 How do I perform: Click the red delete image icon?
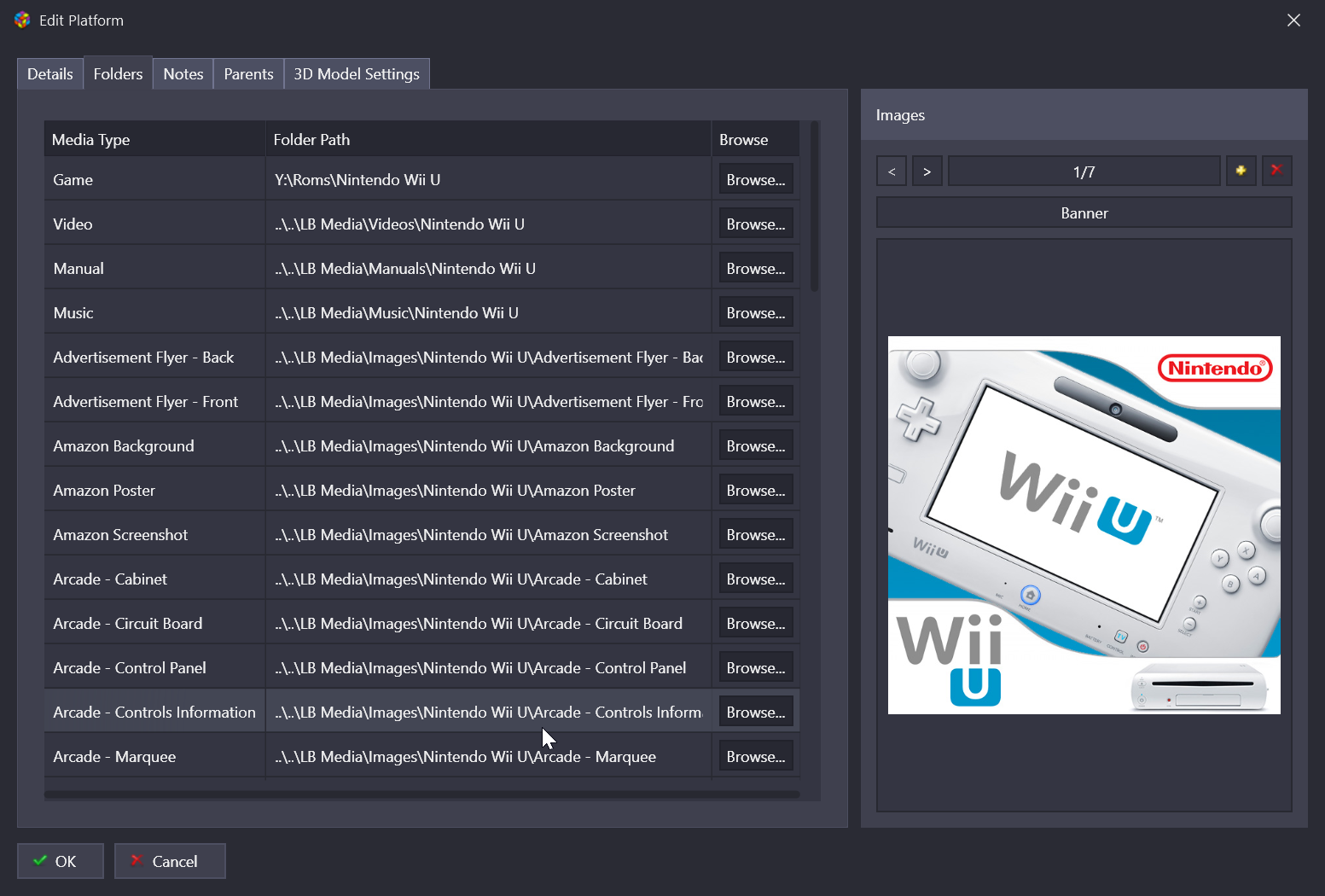tap(1276, 171)
